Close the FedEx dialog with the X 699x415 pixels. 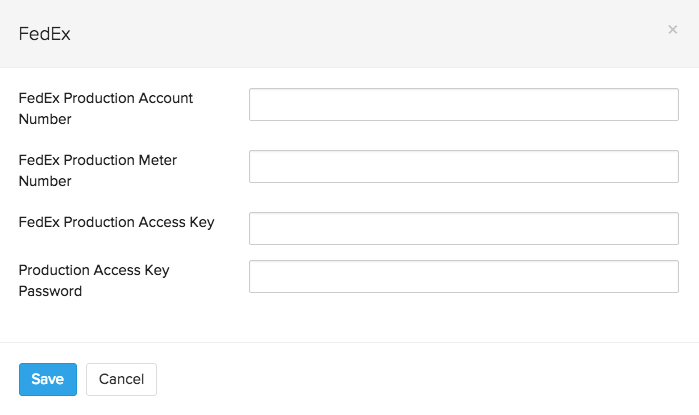tap(673, 30)
